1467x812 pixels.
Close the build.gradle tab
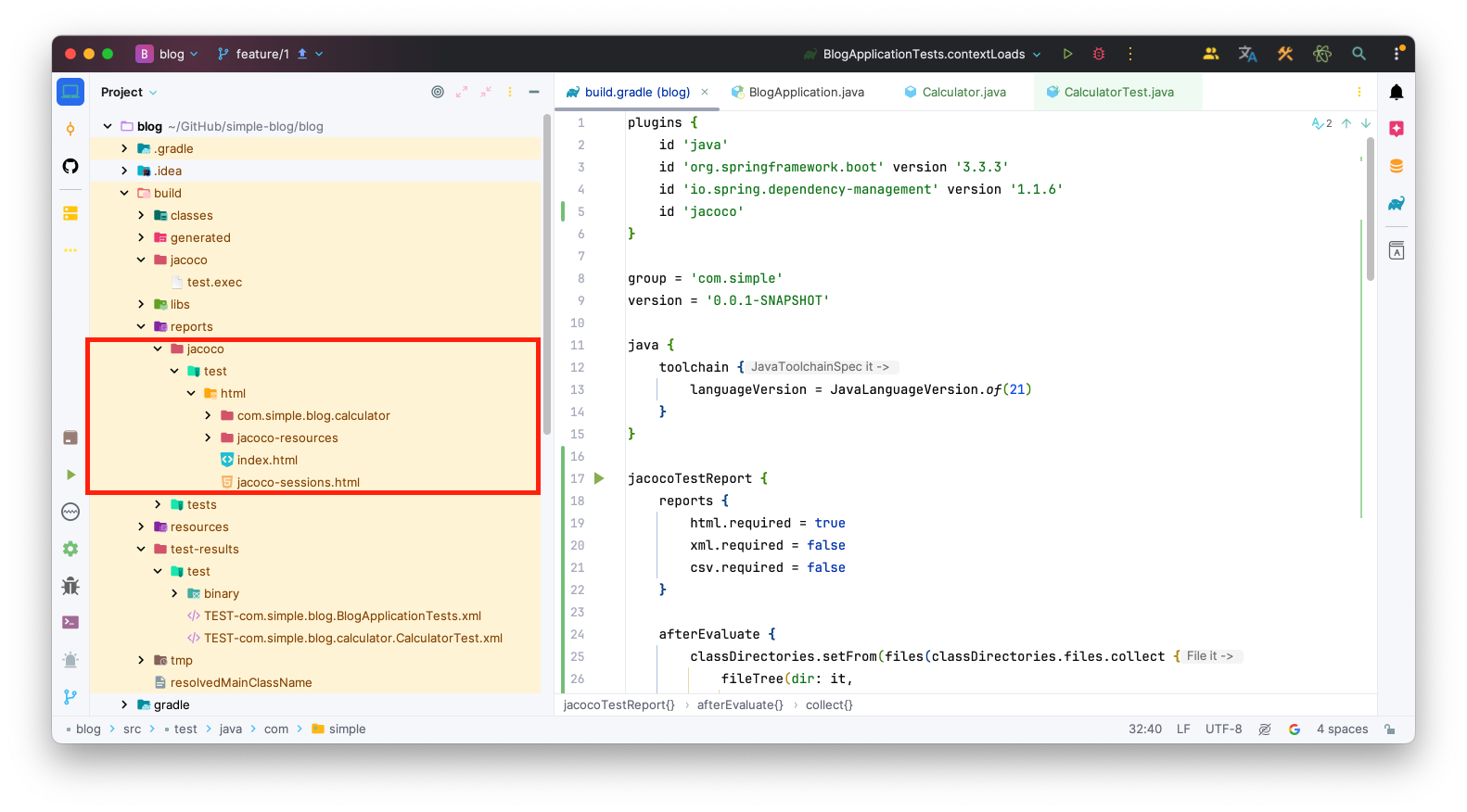pyautogui.click(x=705, y=92)
